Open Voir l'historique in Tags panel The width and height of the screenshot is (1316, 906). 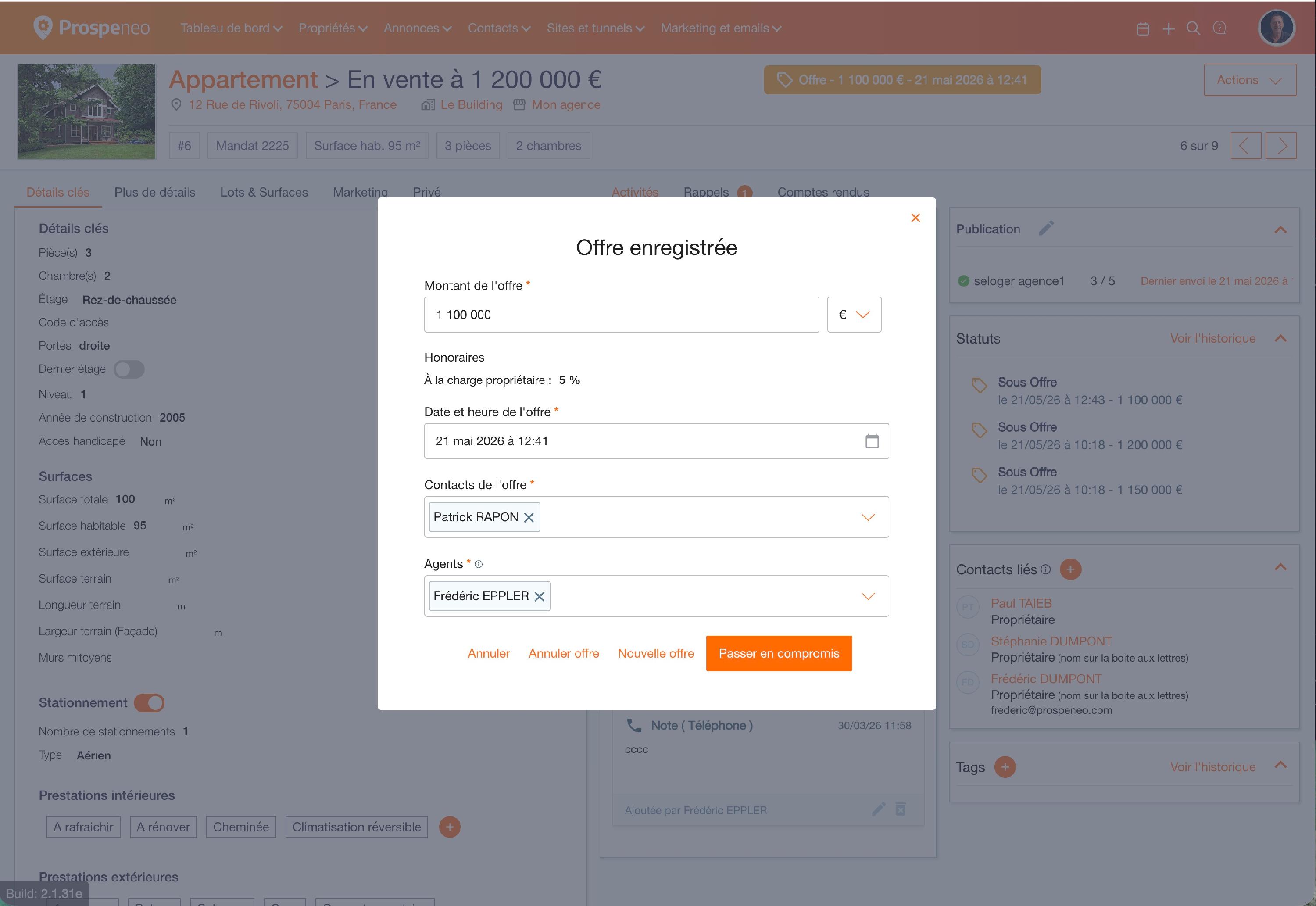(x=1213, y=767)
